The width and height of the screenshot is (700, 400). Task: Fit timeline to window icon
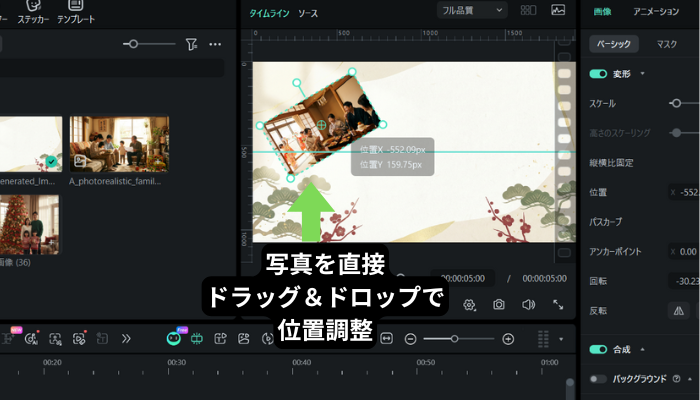tap(387, 339)
